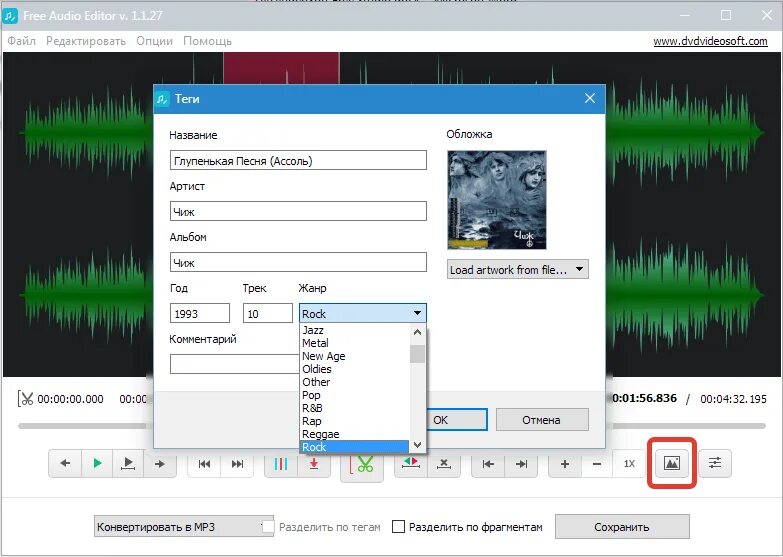783x557 pixels.
Task: Choose Jazz from the genre list
Action: [355, 330]
